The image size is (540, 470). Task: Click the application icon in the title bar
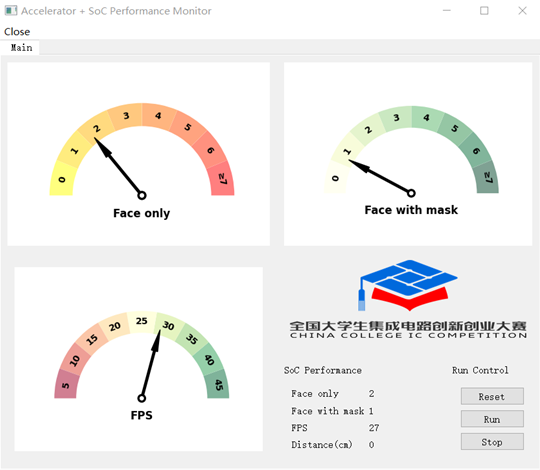coord(10,11)
